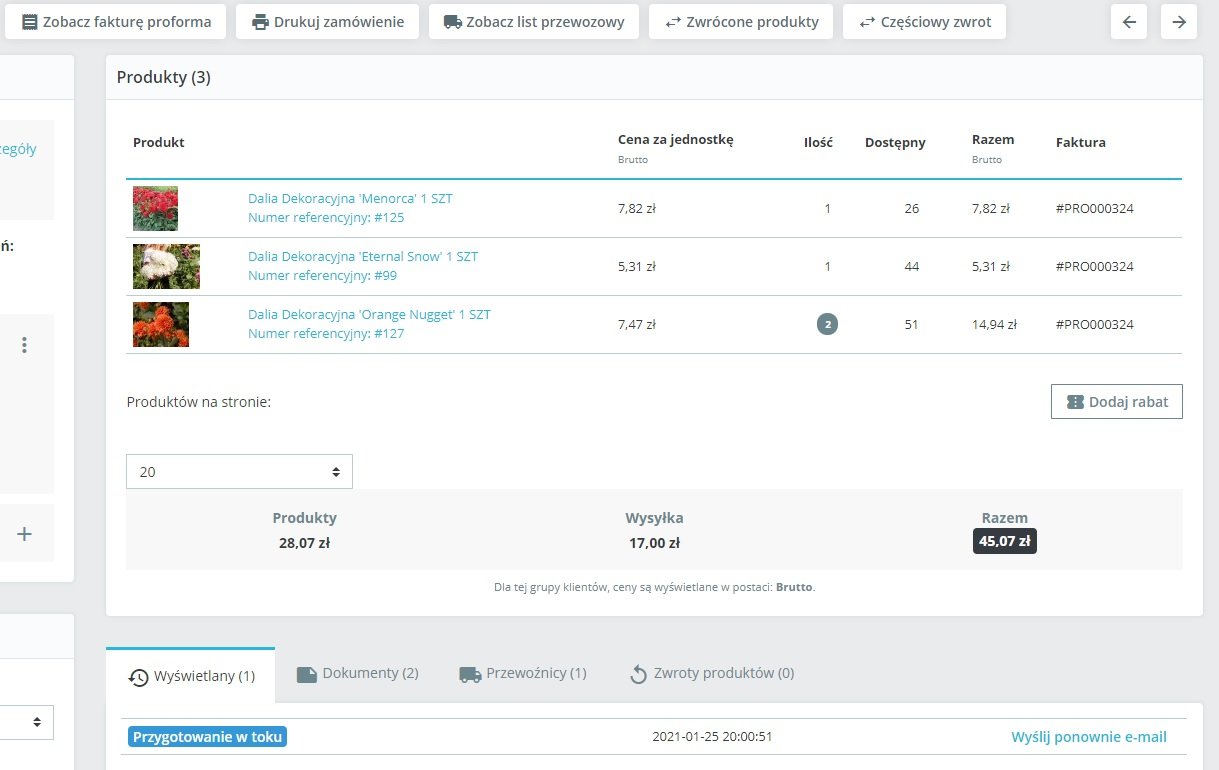The height and width of the screenshot is (770, 1219).
Task: Click the 45,07 zł total badge
Action: [x=1005, y=541]
